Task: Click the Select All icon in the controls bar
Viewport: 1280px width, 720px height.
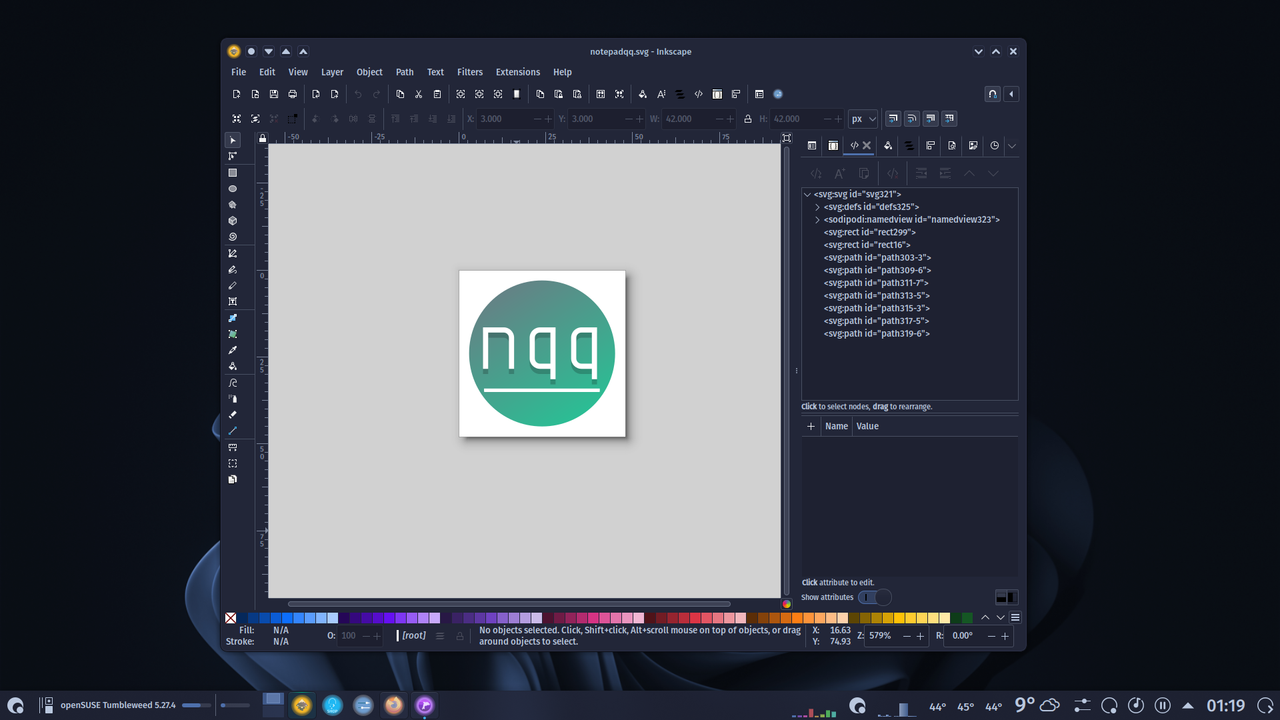Action: 237,118
